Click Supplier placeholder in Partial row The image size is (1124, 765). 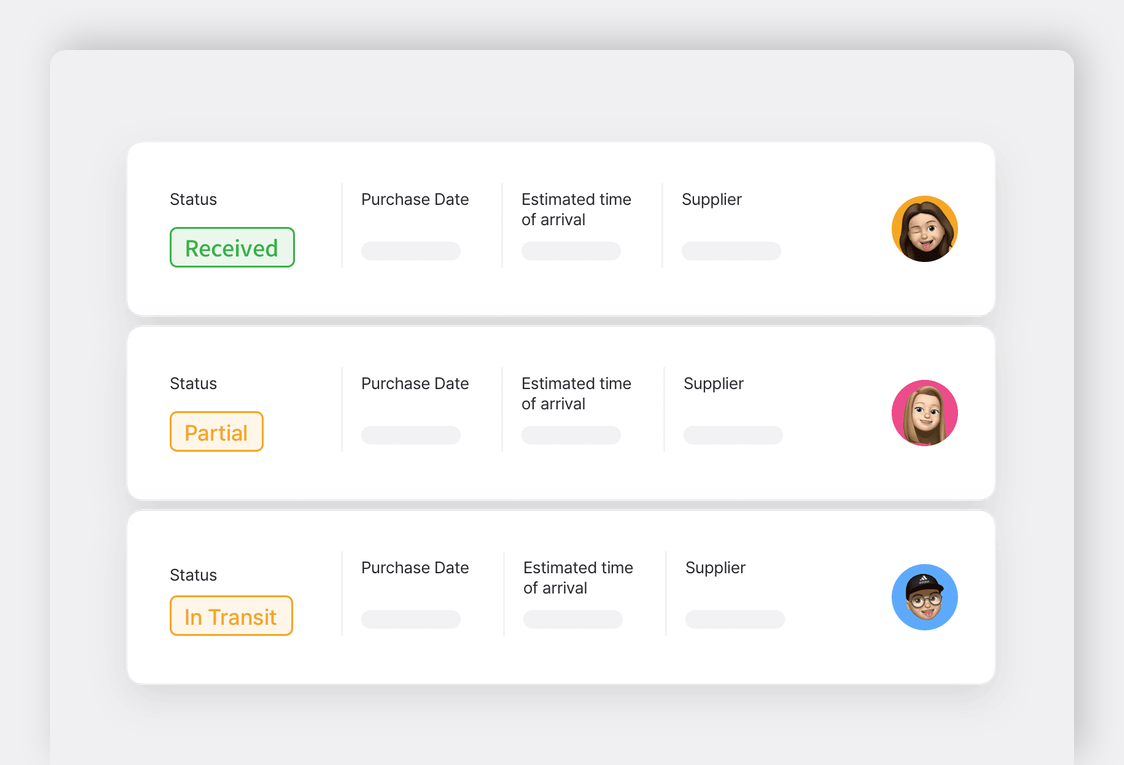(733, 435)
